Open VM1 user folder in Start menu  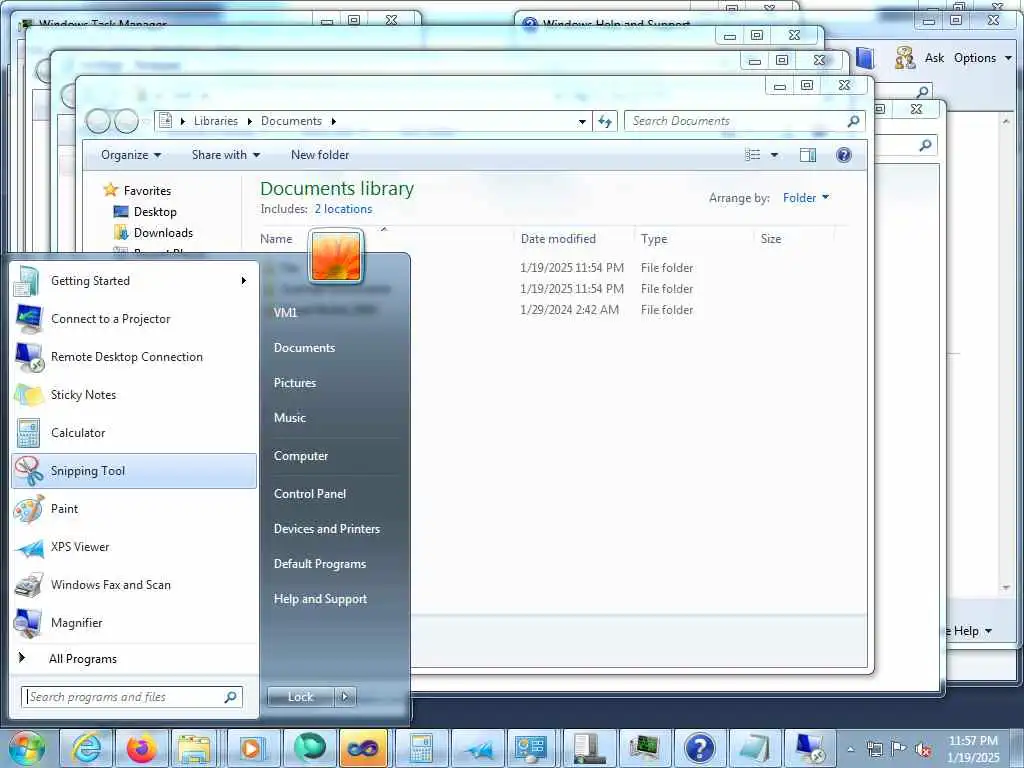[285, 312]
